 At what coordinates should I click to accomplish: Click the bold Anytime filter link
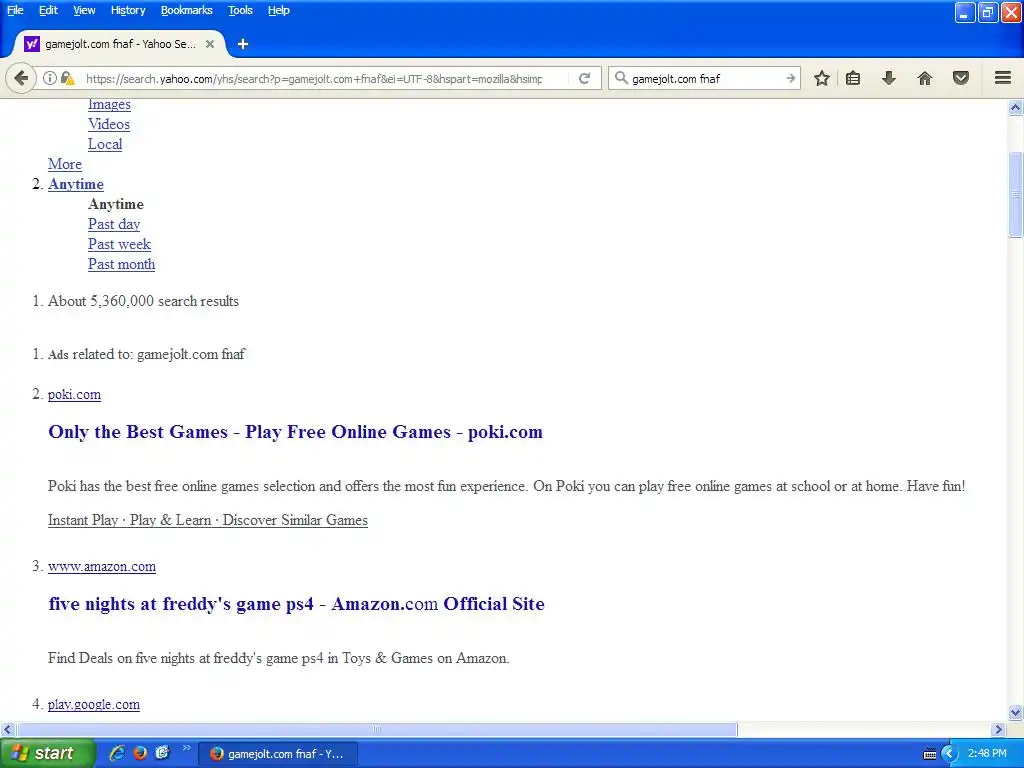tap(76, 184)
